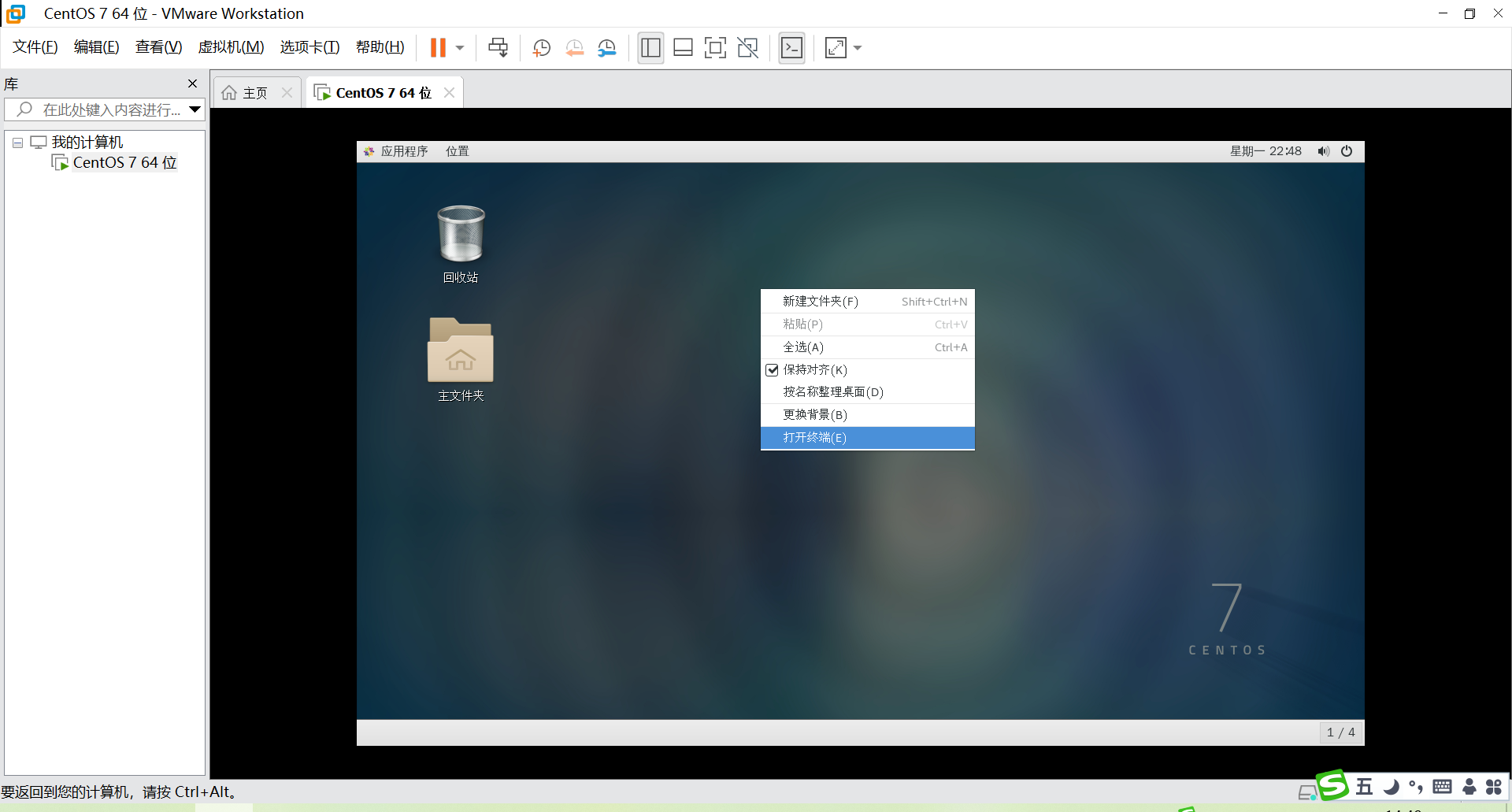Expand the library search options dropdown
The image size is (1512, 812).
click(x=195, y=109)
